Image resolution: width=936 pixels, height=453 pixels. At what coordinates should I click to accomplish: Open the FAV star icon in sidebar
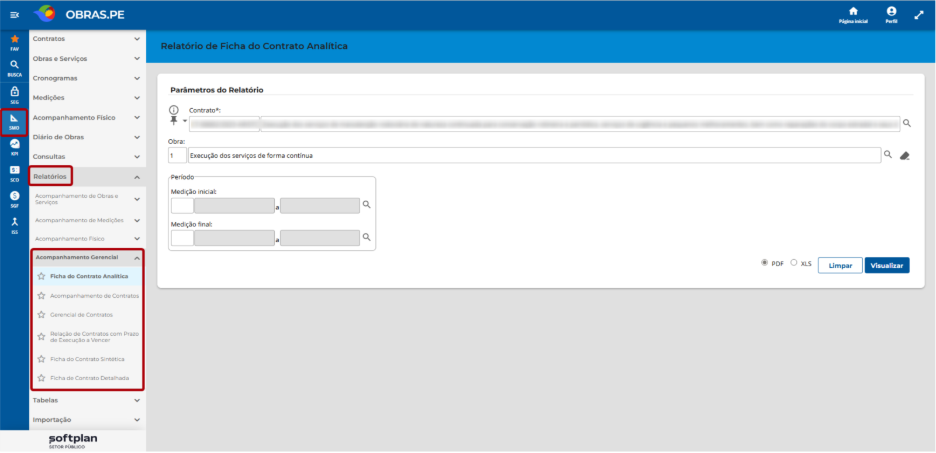(x=15, y=40)
